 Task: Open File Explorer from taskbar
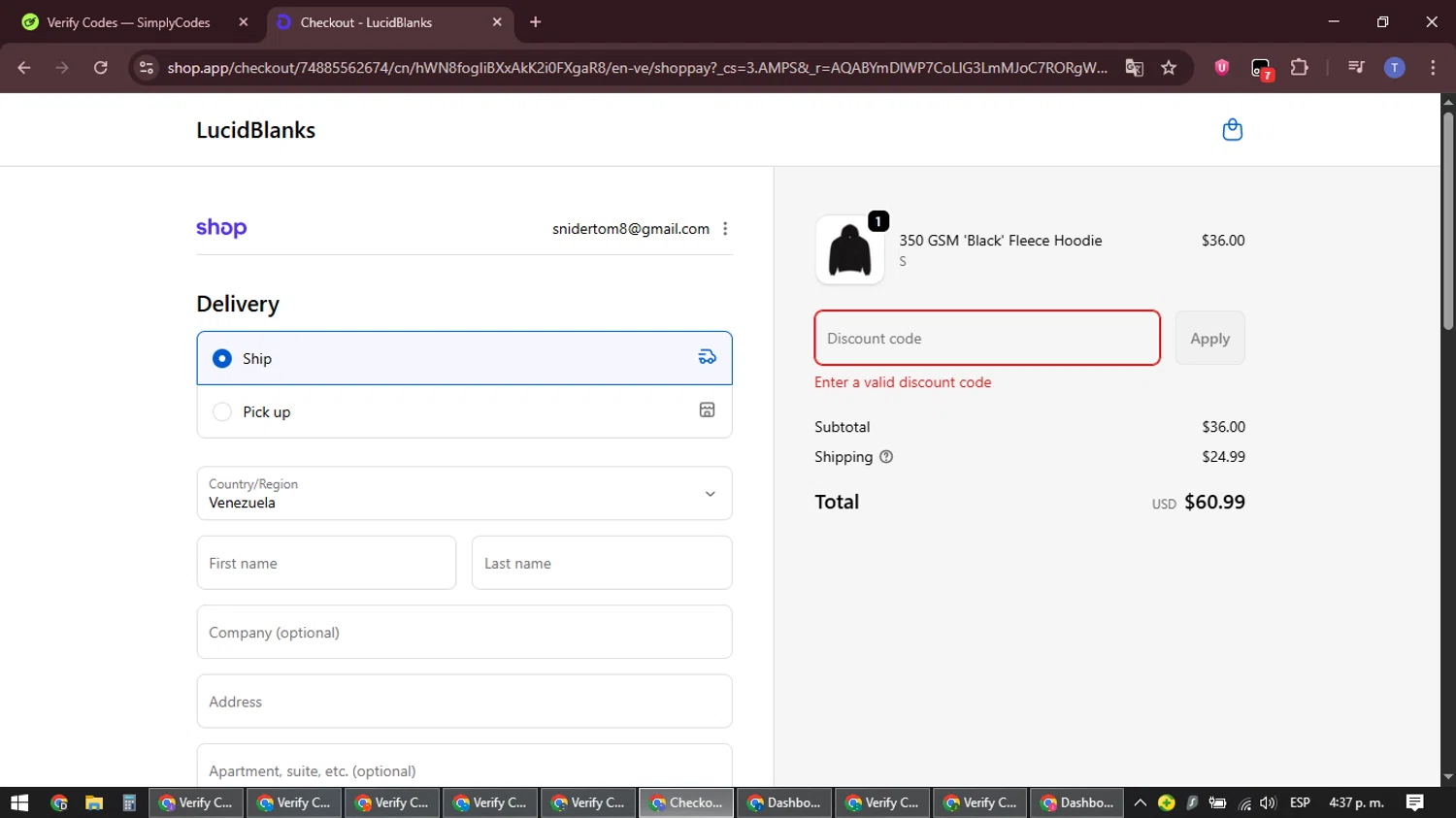pyautogui.click(x=94, y=802)
